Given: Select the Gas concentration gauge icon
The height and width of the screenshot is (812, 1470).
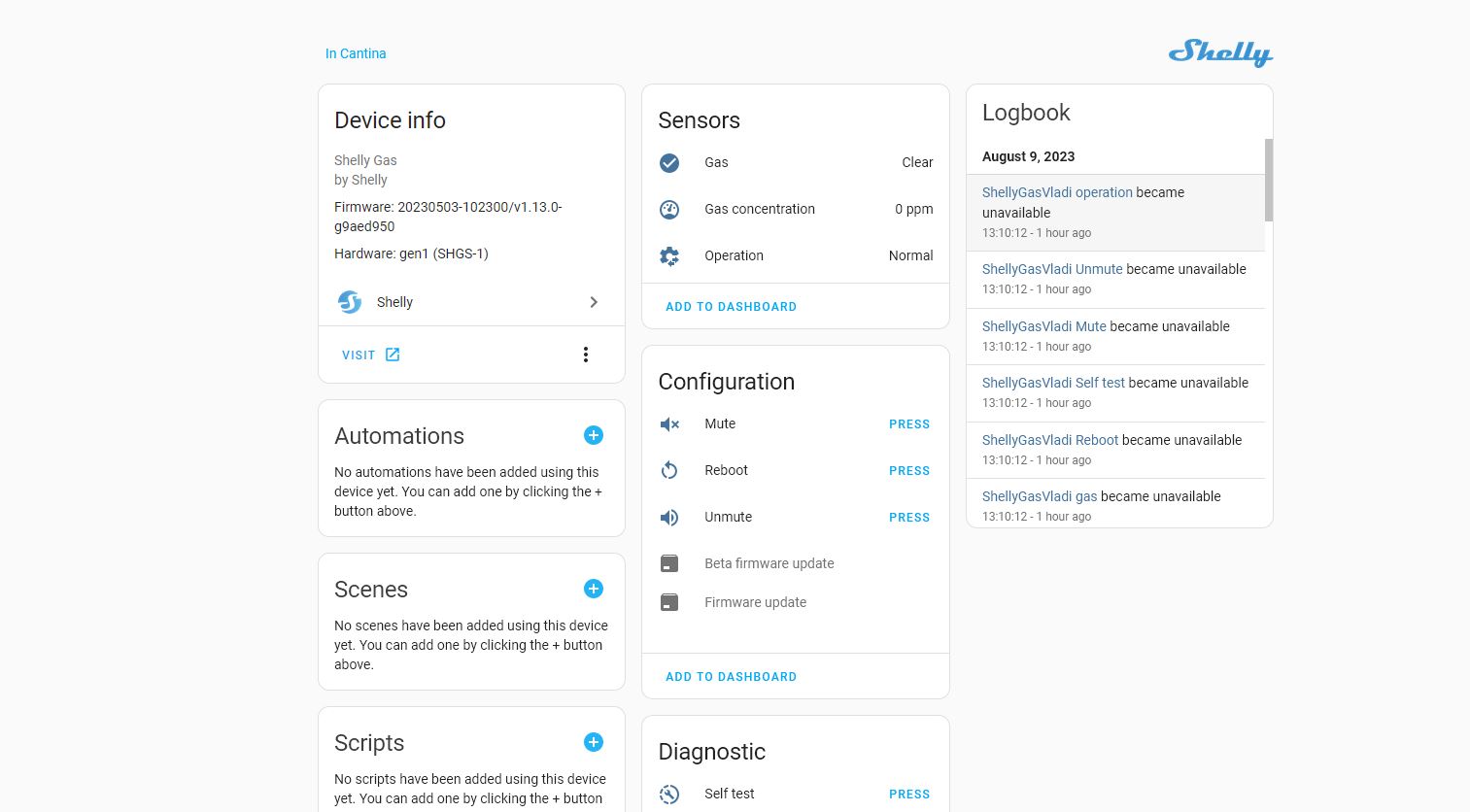Looking at the screenshot, I should 669,209.
